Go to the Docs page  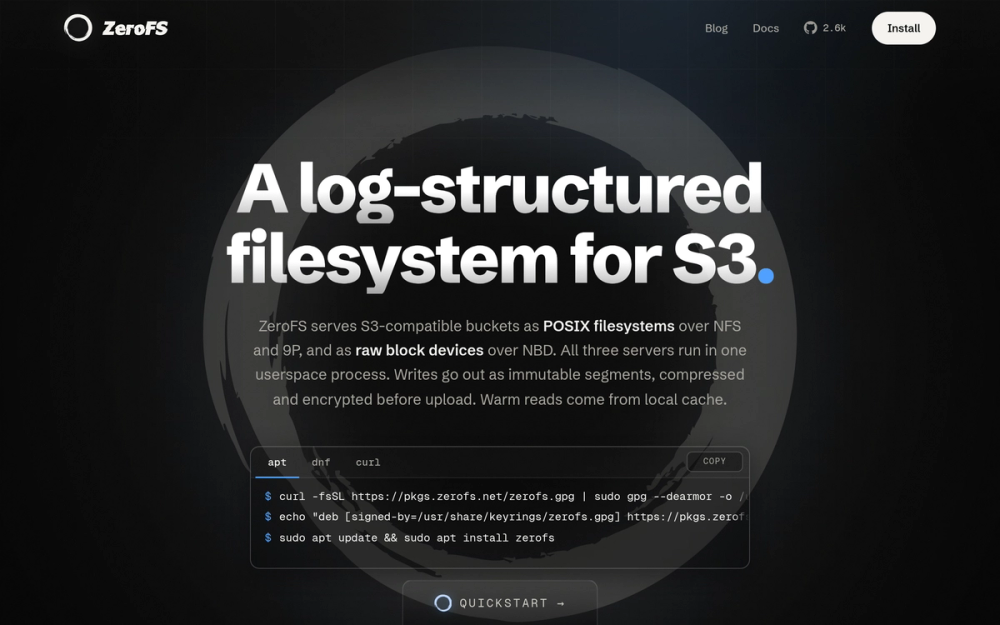click(765, 28)
